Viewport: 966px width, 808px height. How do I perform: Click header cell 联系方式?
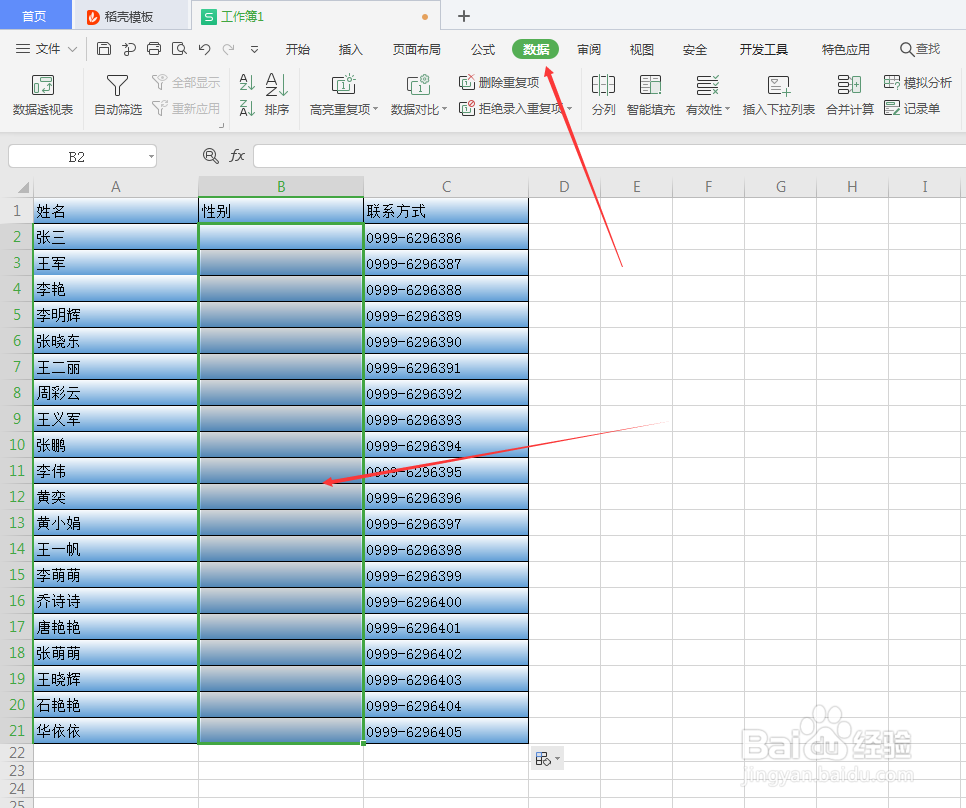click(446, 211)
